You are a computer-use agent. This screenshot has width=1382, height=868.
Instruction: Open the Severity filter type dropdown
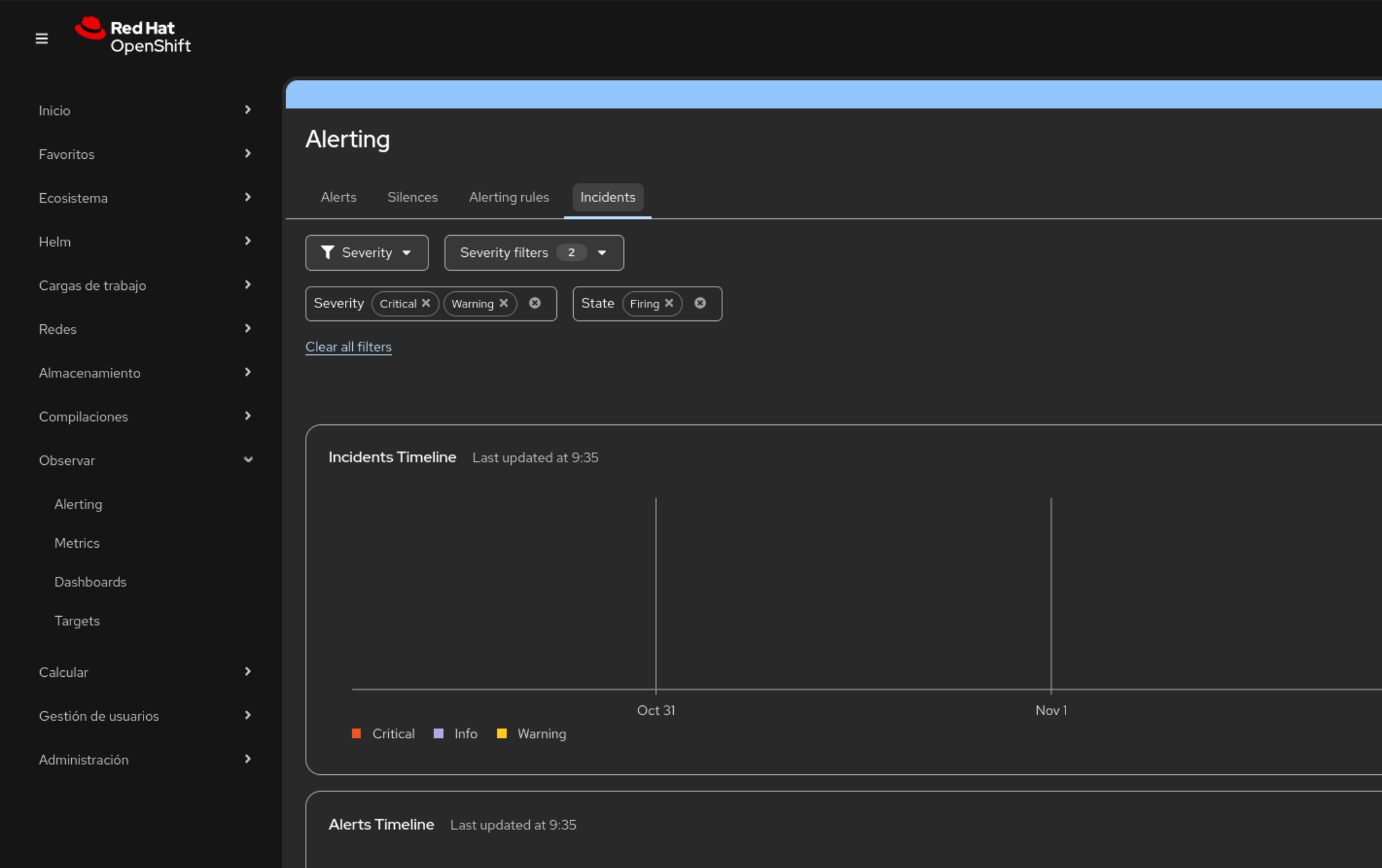(366, 253)
